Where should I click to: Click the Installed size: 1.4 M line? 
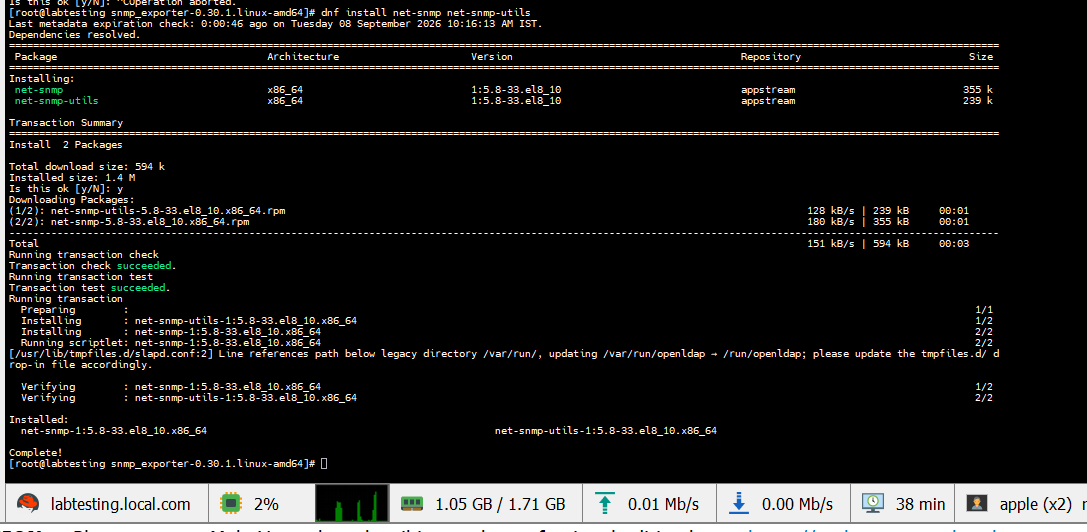(x=72, y=178)
